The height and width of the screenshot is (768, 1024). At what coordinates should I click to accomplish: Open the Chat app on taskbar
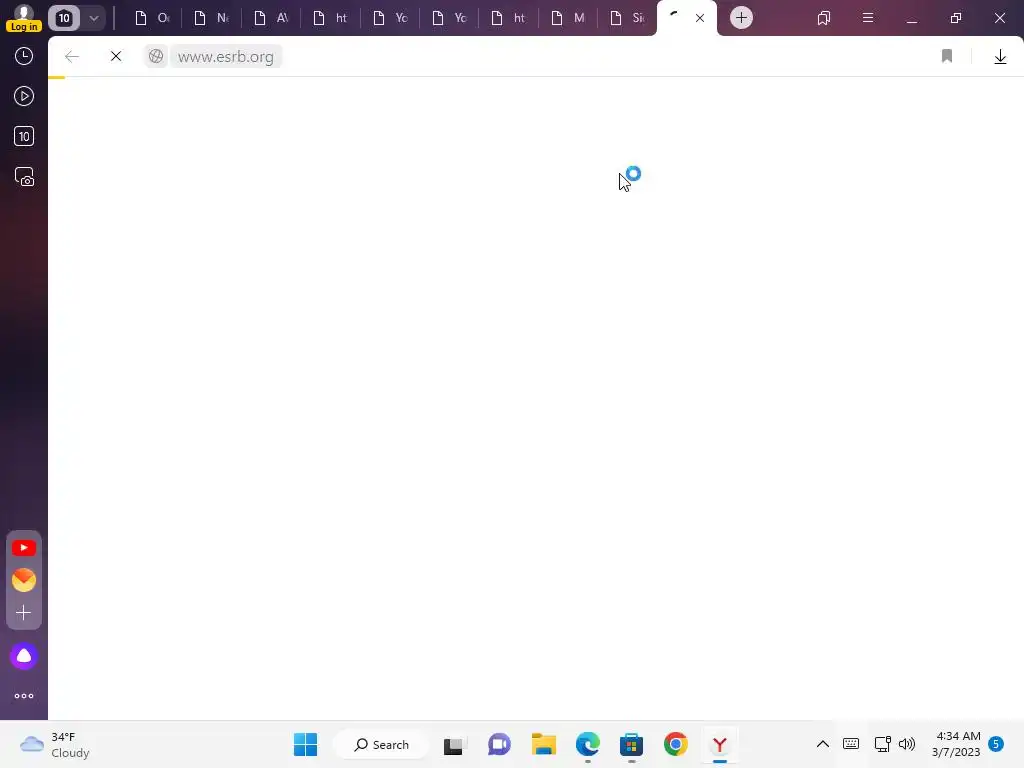coord(500,744)
